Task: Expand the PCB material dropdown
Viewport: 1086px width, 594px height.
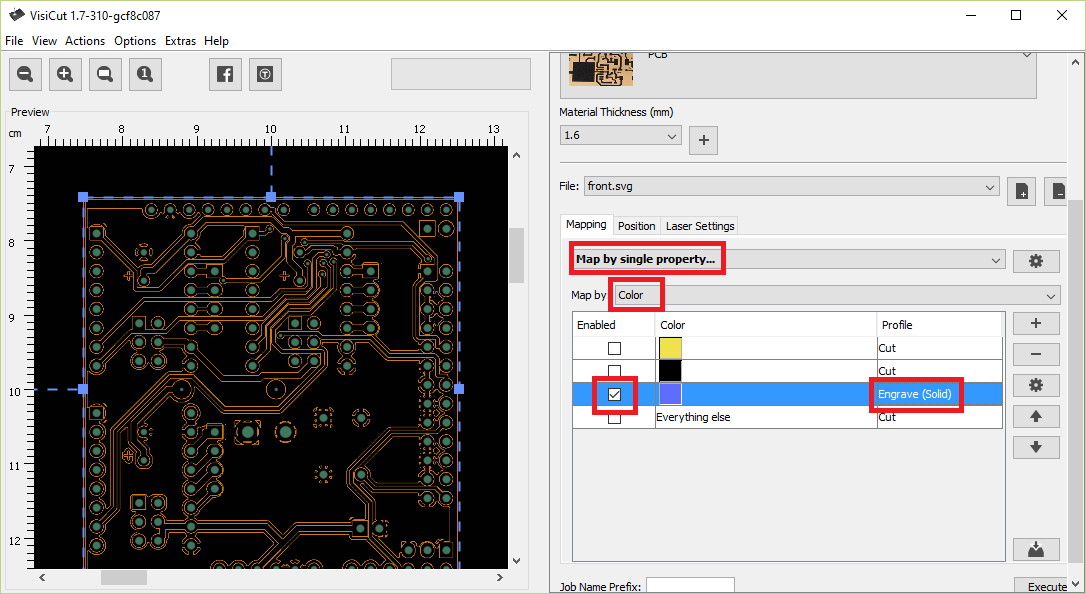Action: (x=1027, y=55)
